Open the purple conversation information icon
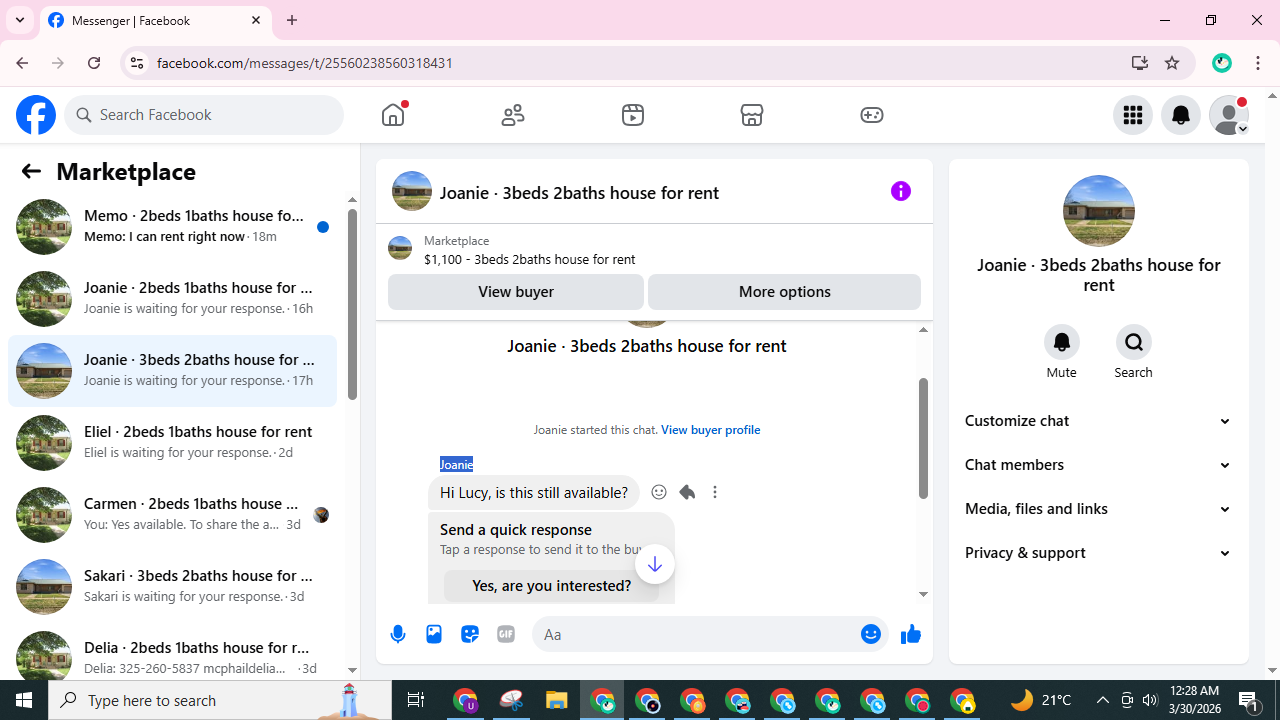 (x=901, y=191)
